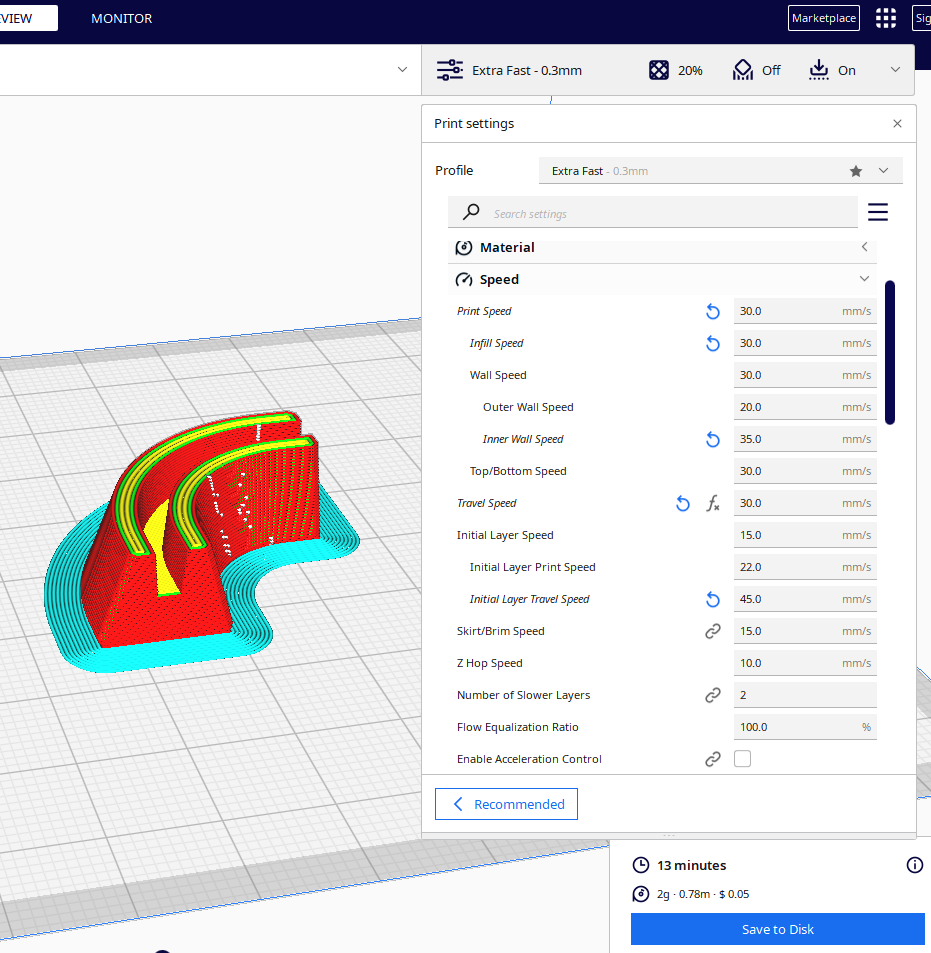The height and width of the screenshot is (953, 931).
Task: Open the settings visibility hamburger menu
Action: tap(877, 212)
